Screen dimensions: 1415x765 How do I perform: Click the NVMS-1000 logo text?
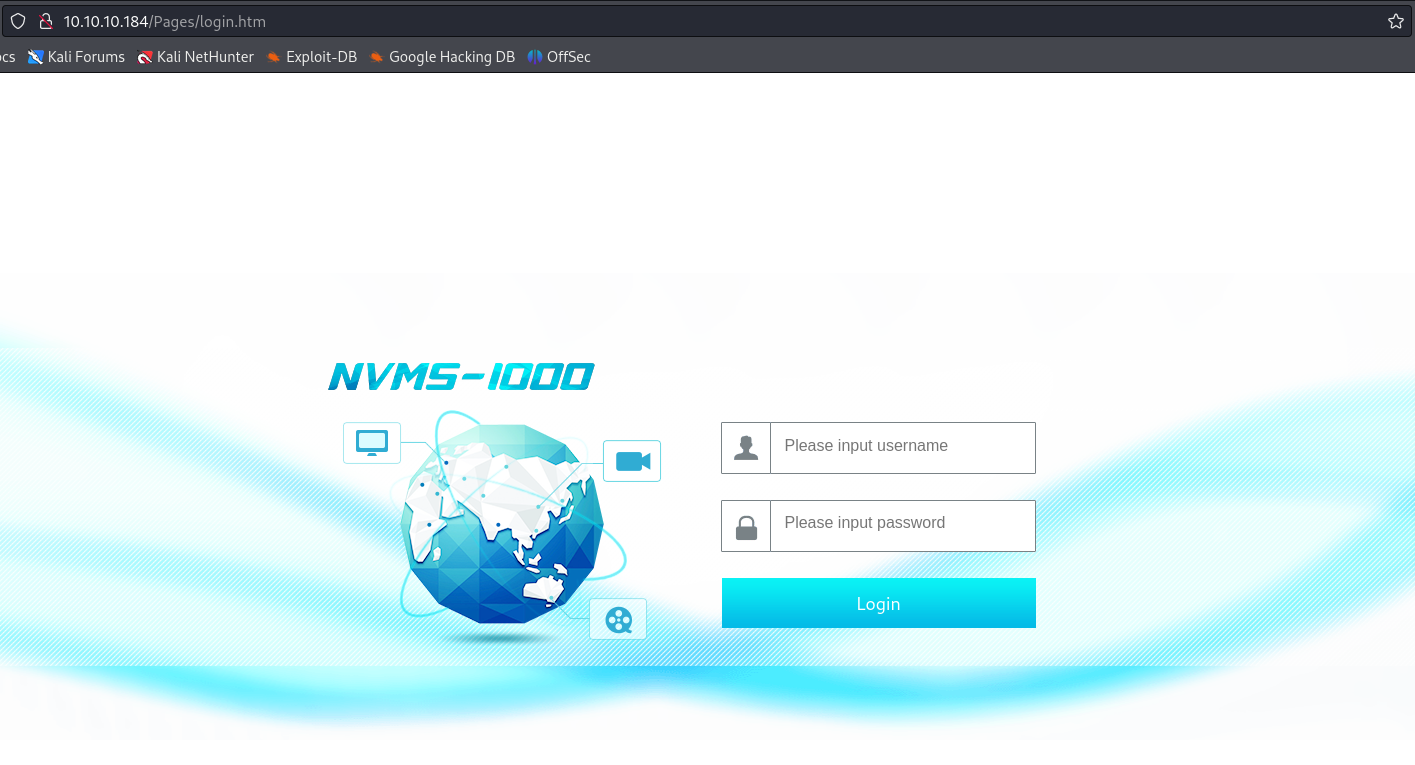click(461, 377)
